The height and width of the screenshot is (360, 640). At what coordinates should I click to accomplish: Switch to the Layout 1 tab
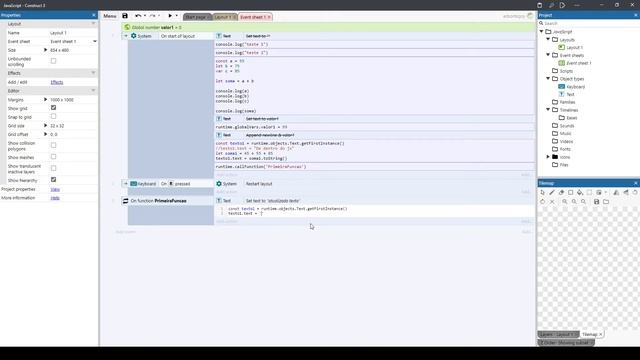pyautogui.click(x=224, y=17)
